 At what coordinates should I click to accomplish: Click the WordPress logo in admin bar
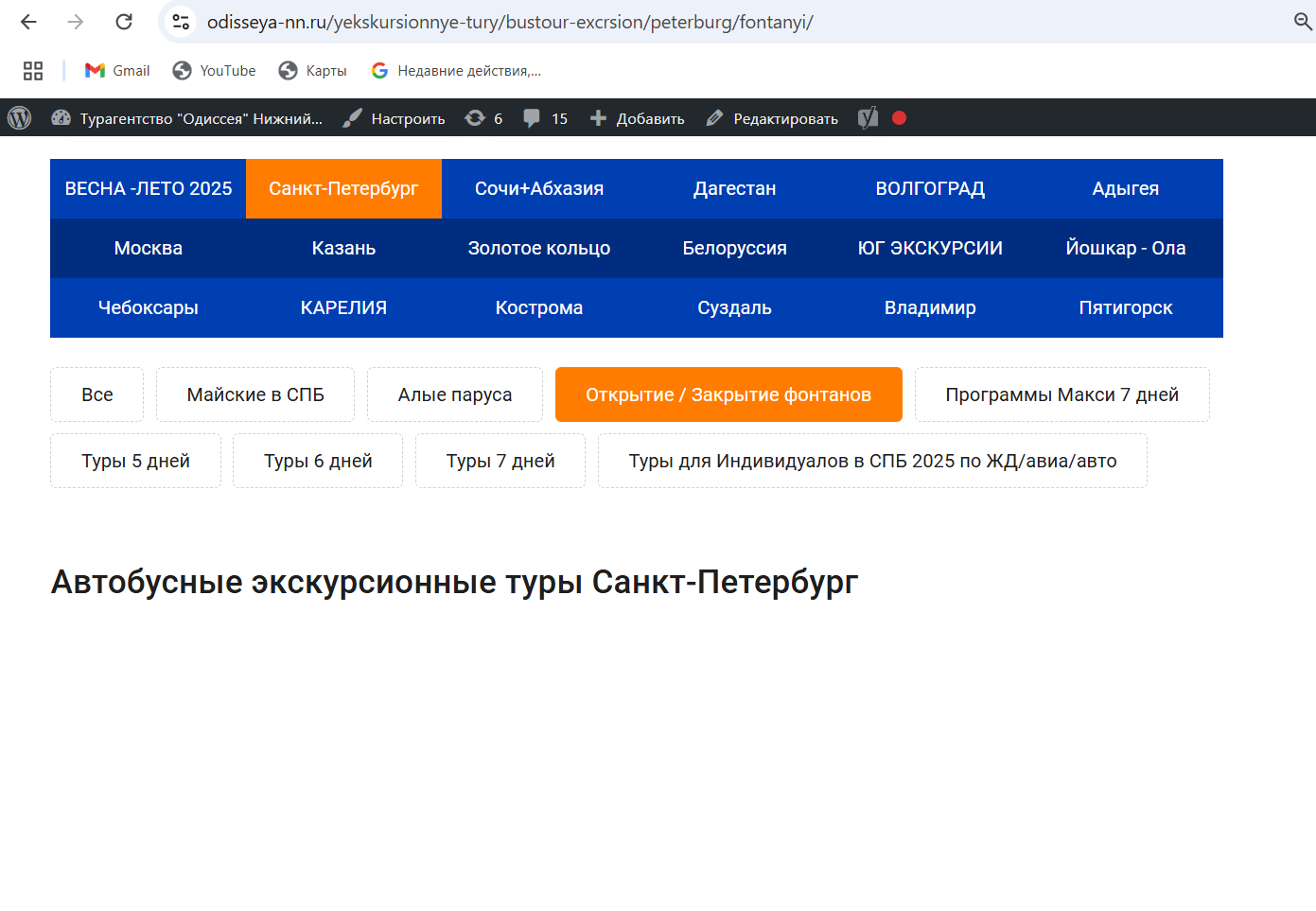coord(20,118)
